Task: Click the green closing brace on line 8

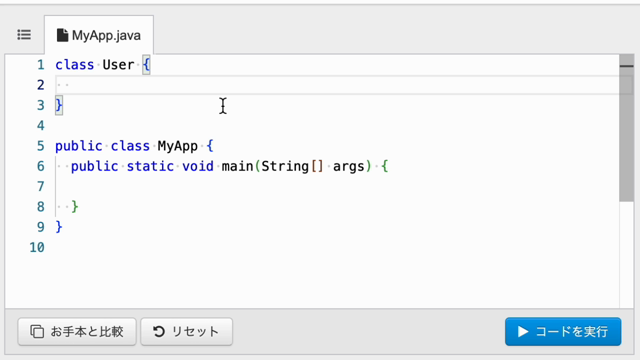Action: coord(75,207)
